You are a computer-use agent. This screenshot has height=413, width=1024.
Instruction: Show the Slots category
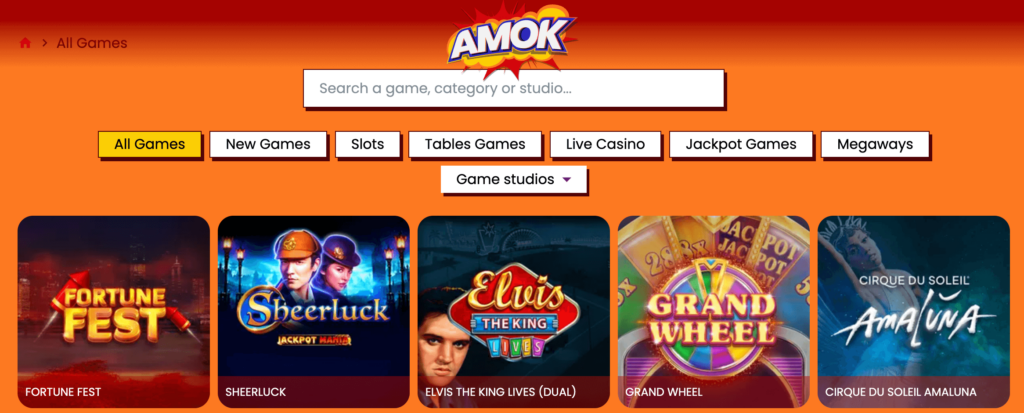[368, 144]
